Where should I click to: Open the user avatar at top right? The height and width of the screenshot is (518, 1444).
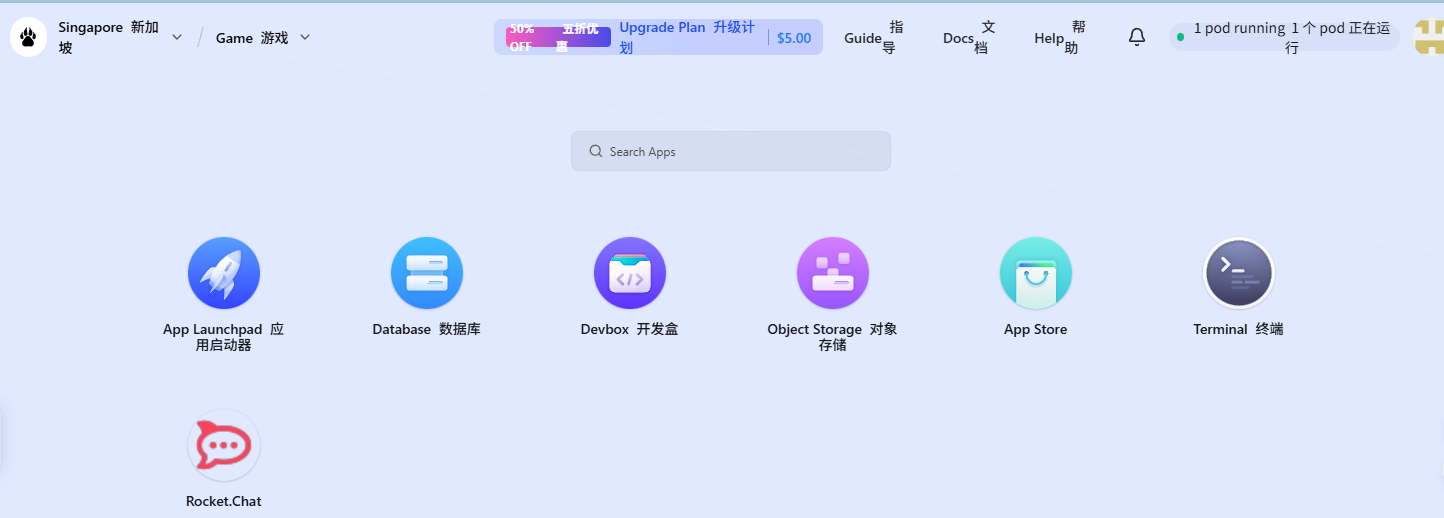[x=1428, y=37]
